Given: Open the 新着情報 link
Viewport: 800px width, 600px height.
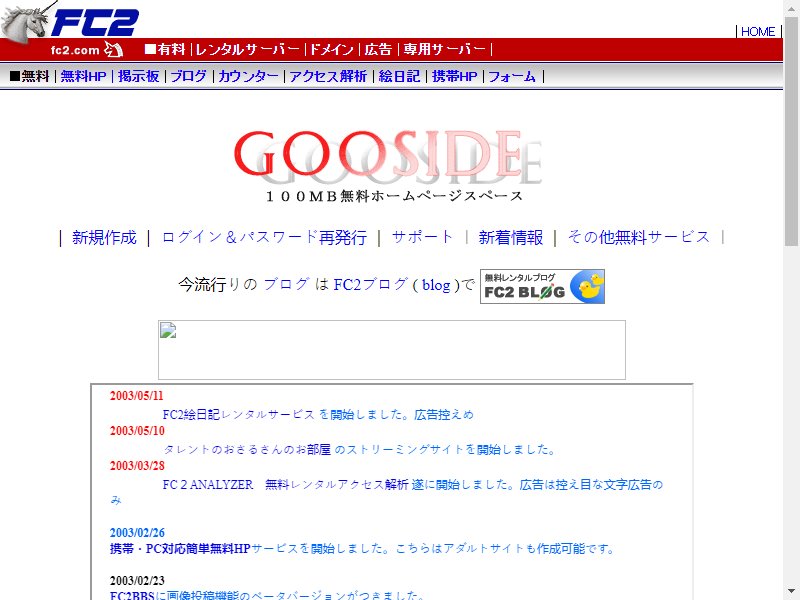Looking at the screenshot, I should tap(510, 237).
